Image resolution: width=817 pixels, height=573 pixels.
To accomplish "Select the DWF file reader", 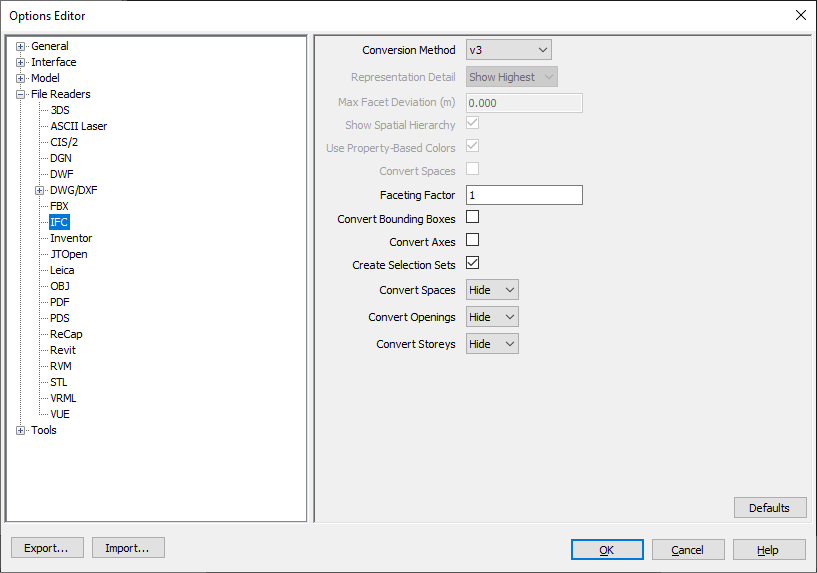I will click(61, 175).
